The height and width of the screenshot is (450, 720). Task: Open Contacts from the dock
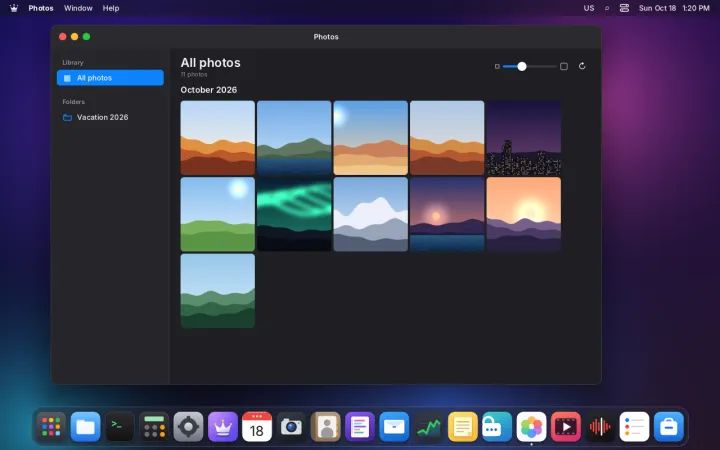326,427
